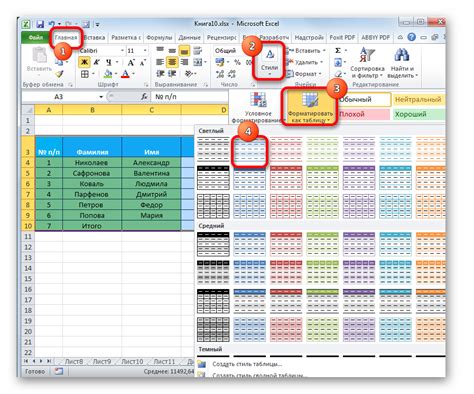Merge and center the selected cells
This screenshot has width=474, height=394.
pos(197,62)
